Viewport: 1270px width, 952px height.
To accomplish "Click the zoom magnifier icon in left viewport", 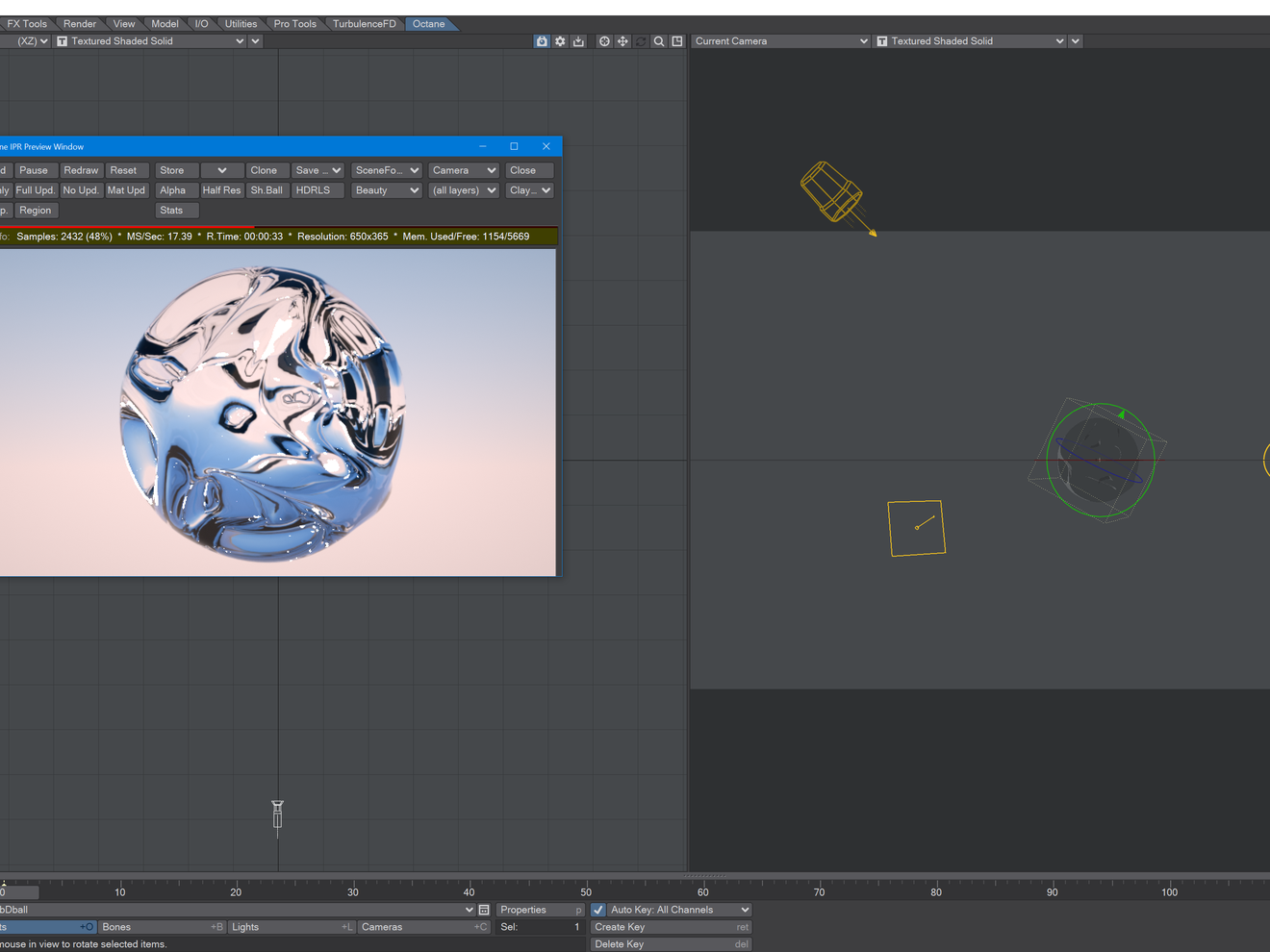I will (x=659, y=41).
